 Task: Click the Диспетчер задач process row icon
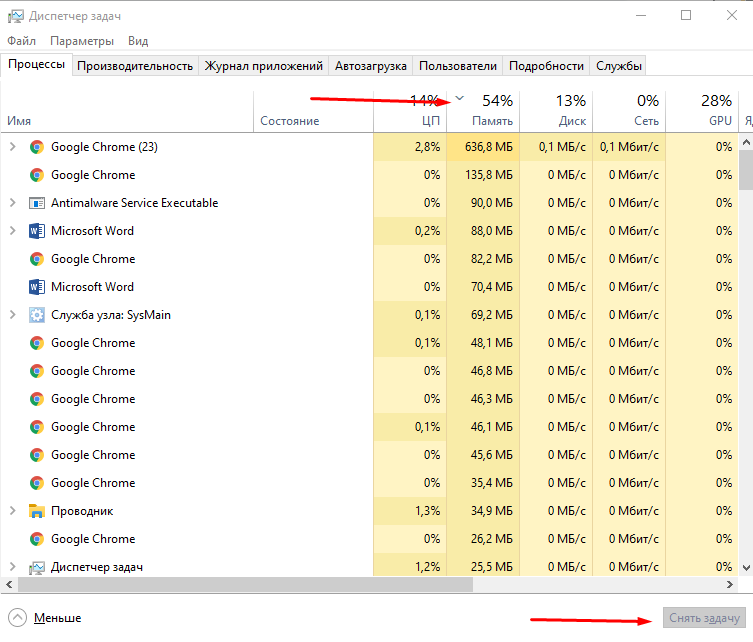[37, 568]
